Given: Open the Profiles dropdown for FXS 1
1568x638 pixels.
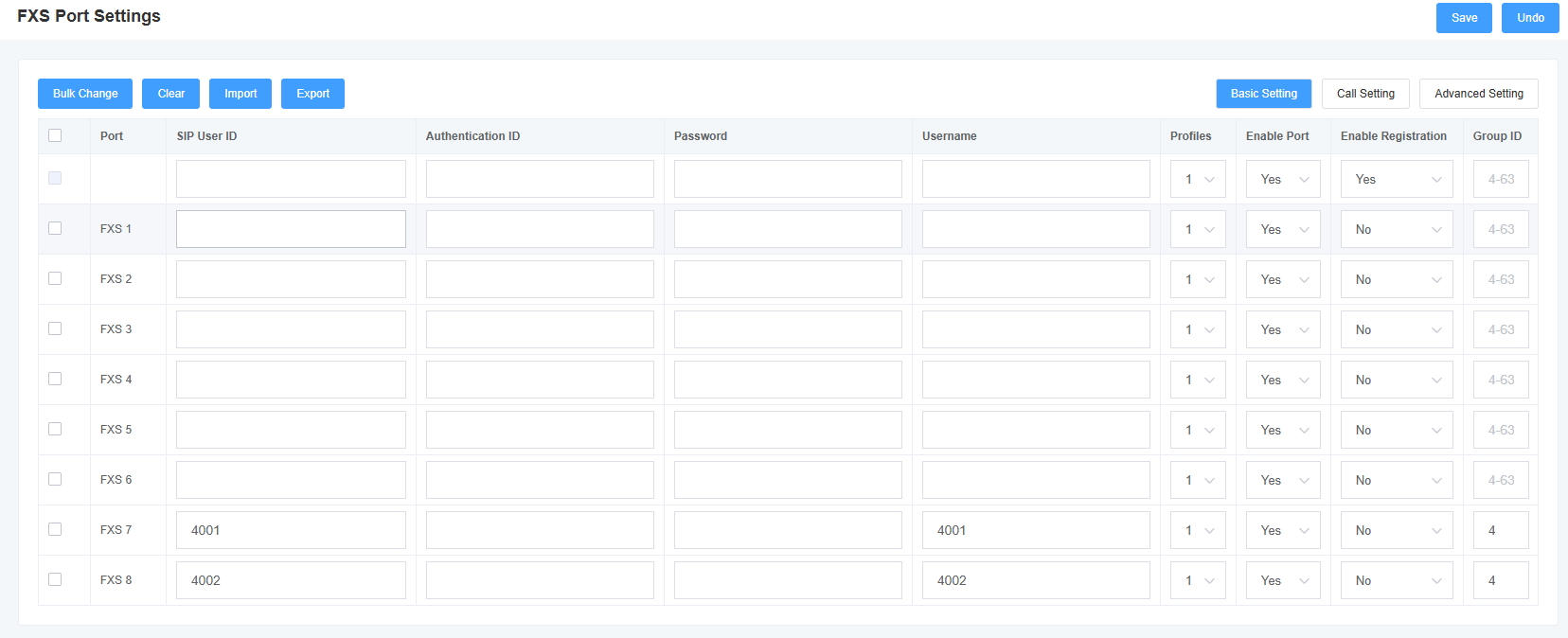Looking at the screenshot, I should 1198,229.
